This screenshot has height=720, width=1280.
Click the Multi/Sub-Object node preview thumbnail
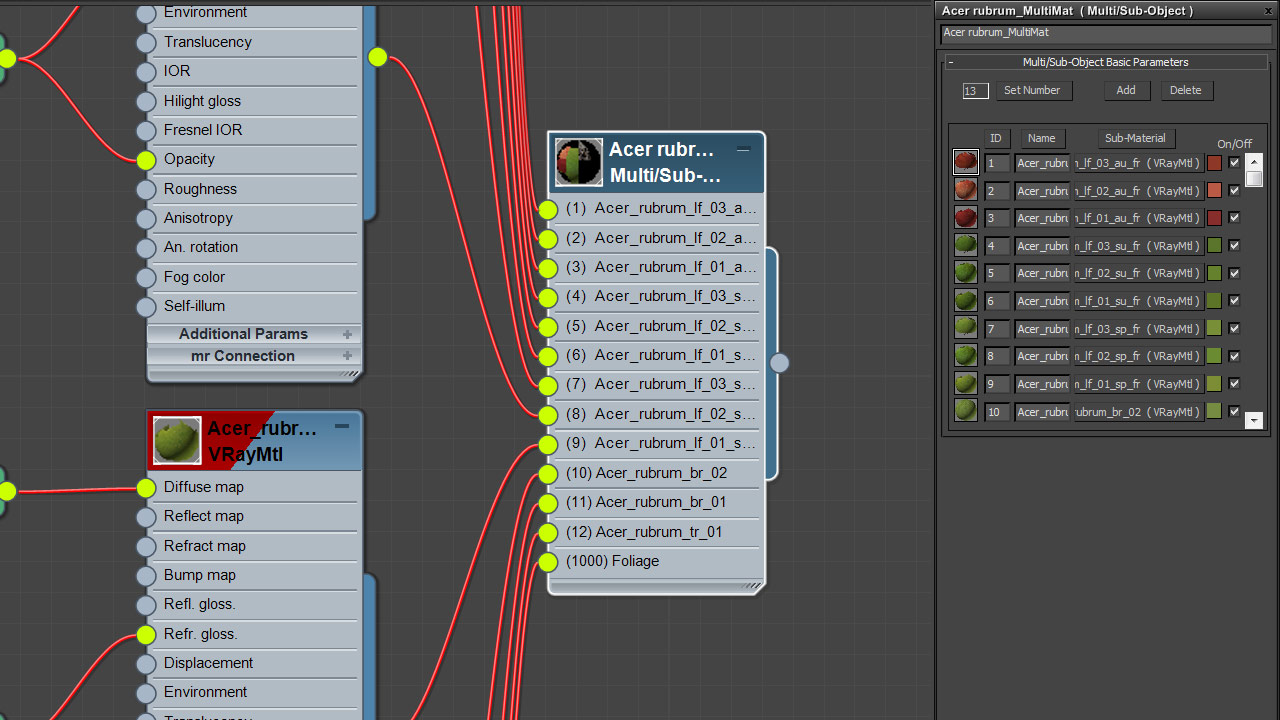coord(579,162)
